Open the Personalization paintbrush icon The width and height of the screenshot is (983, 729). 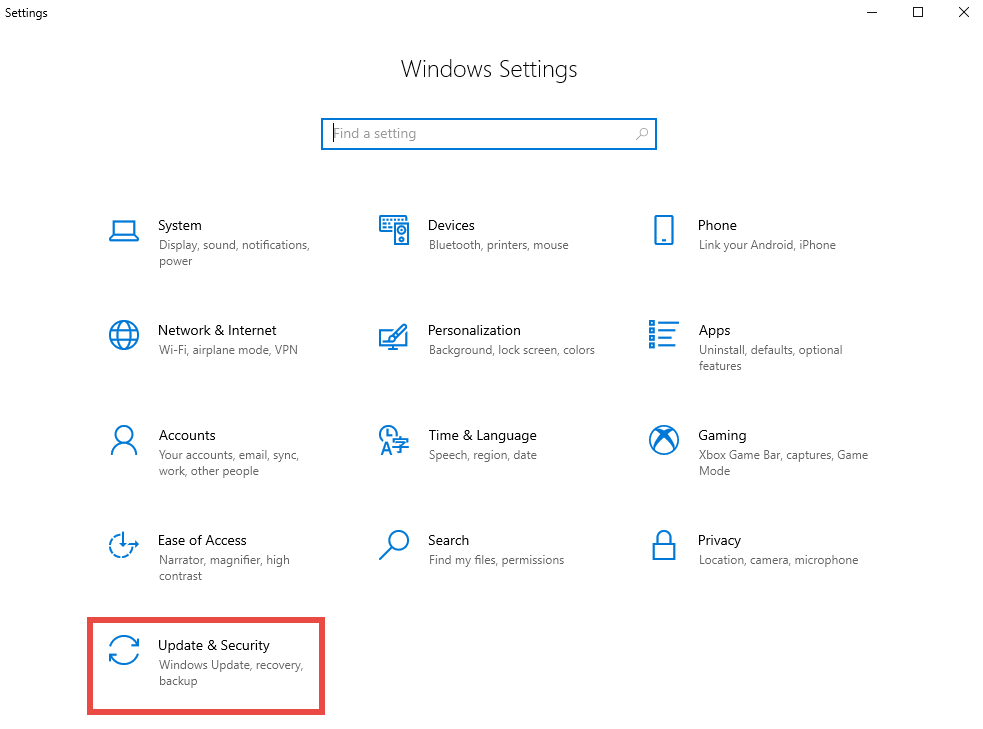[394, 337]
